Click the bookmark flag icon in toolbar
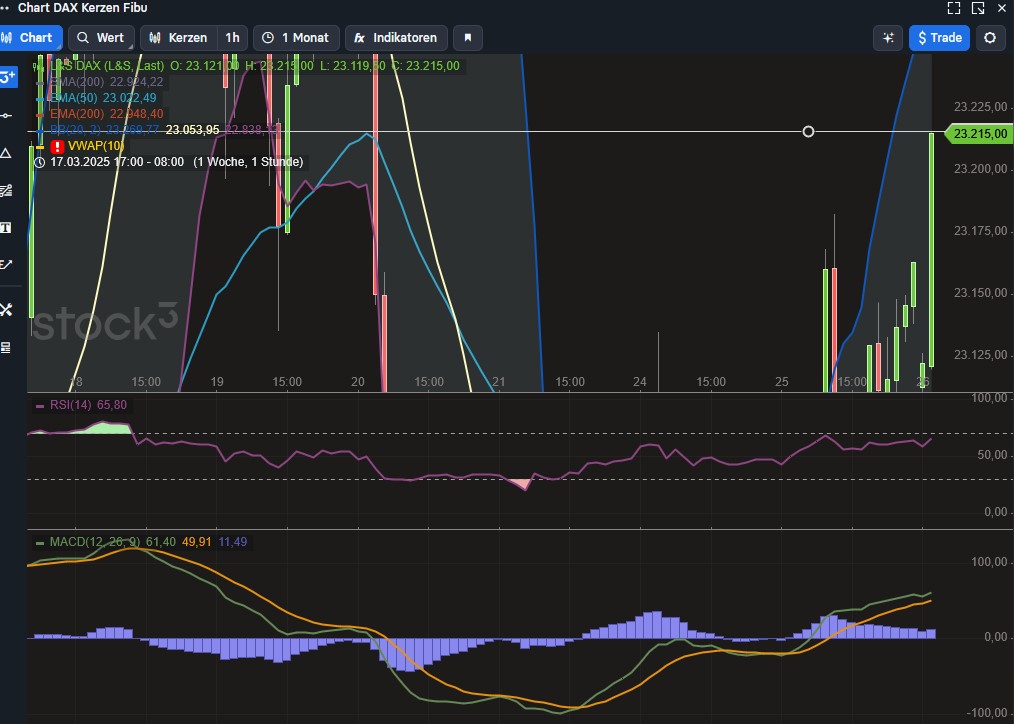 [x=467, y=38]
